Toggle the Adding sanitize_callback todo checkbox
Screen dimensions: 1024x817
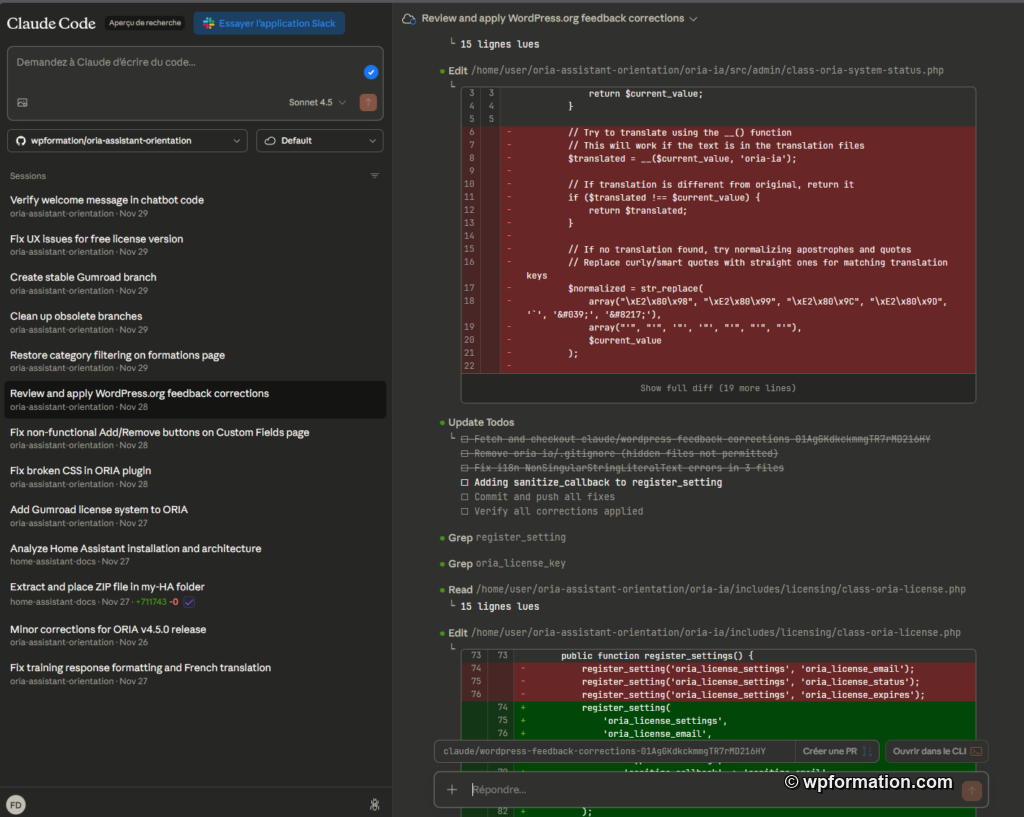point(465,483)
